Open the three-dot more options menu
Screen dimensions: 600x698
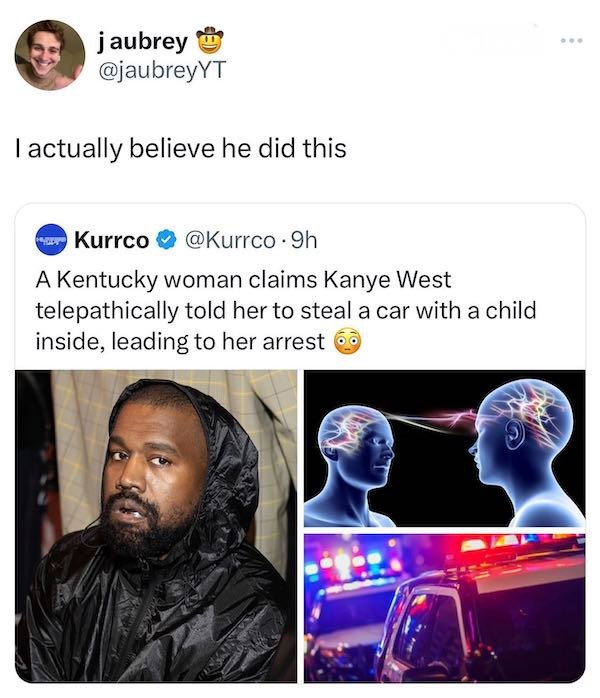click(572, 41)
